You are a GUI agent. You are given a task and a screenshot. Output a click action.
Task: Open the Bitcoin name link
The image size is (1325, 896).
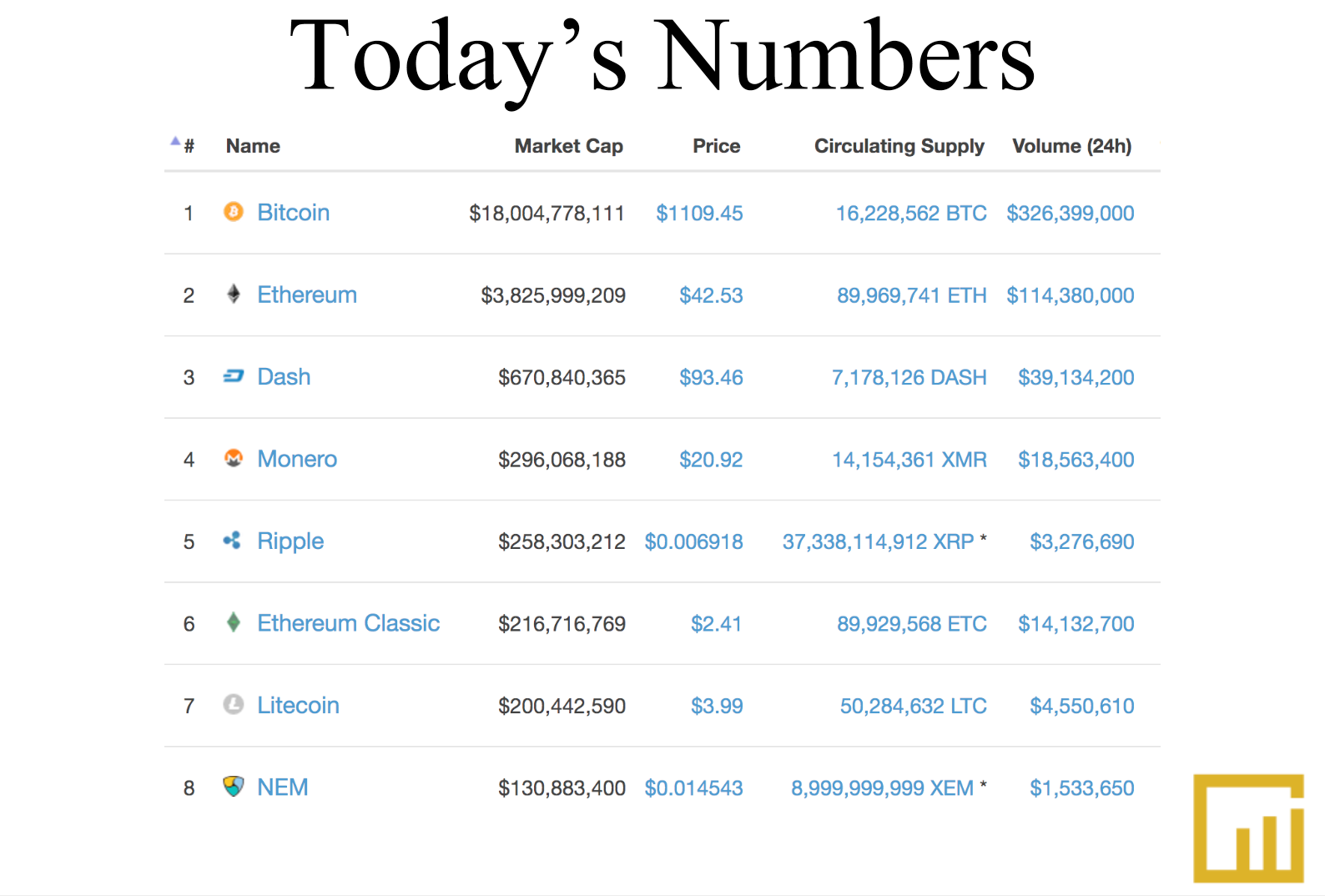(293, 213)
